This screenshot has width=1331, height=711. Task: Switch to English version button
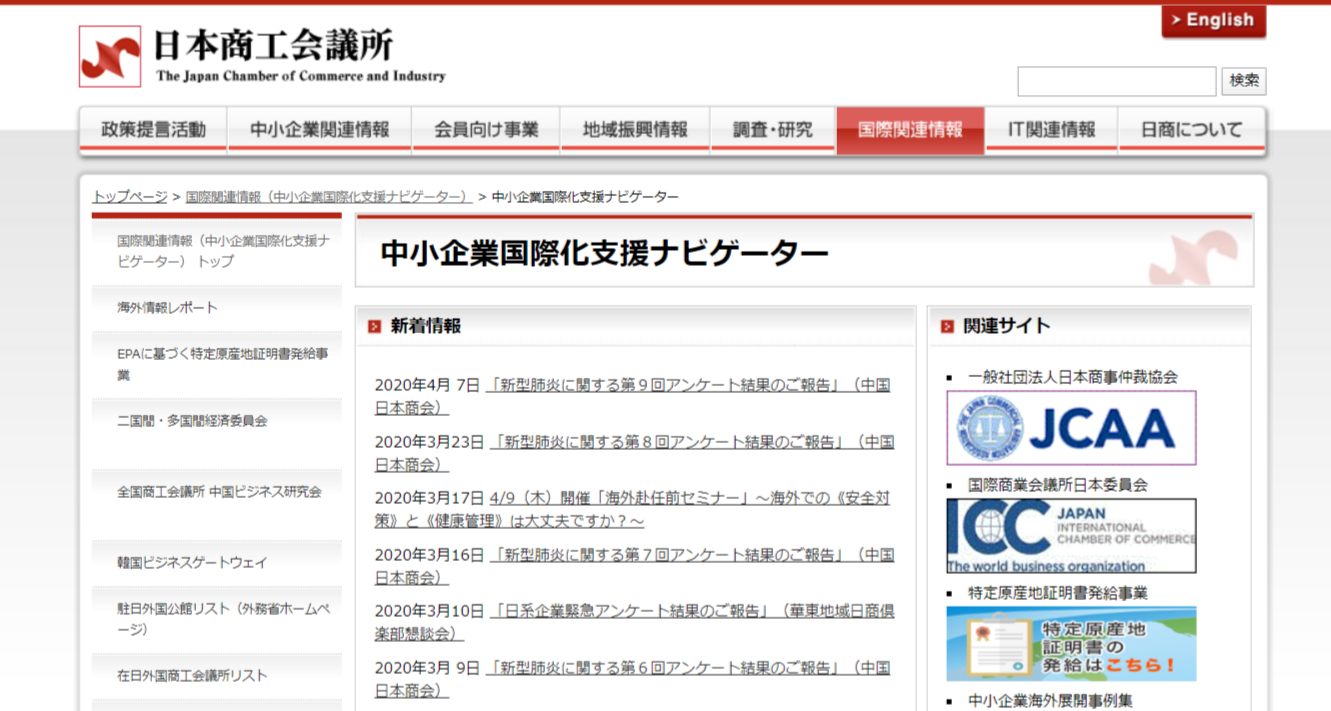coord(1213,21)
